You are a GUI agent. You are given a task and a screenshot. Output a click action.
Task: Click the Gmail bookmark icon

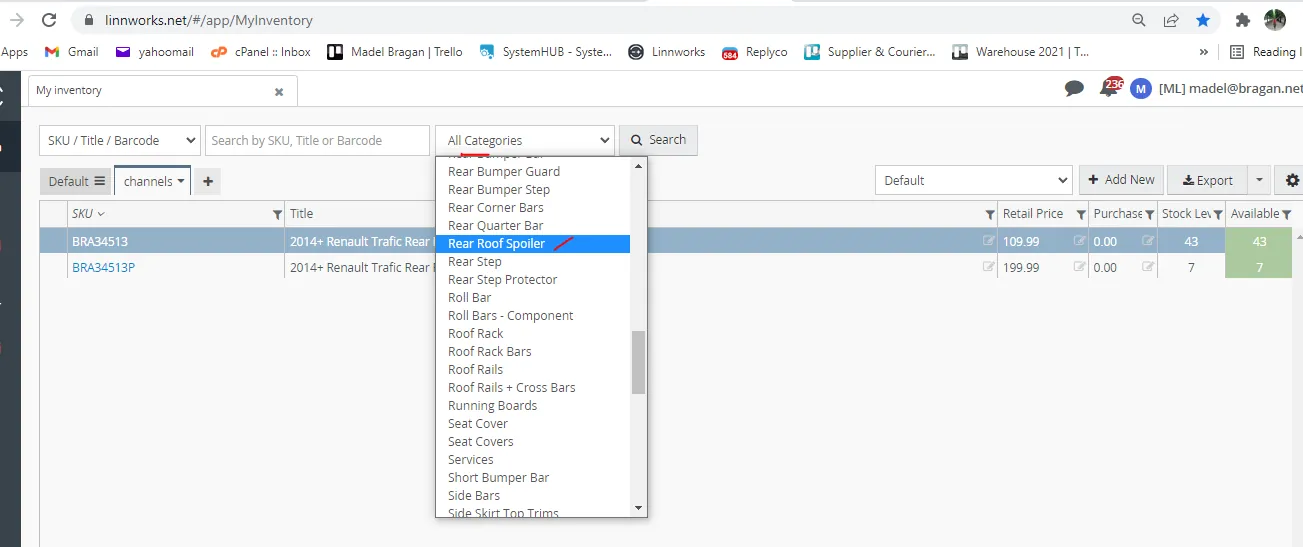[52, 52]
